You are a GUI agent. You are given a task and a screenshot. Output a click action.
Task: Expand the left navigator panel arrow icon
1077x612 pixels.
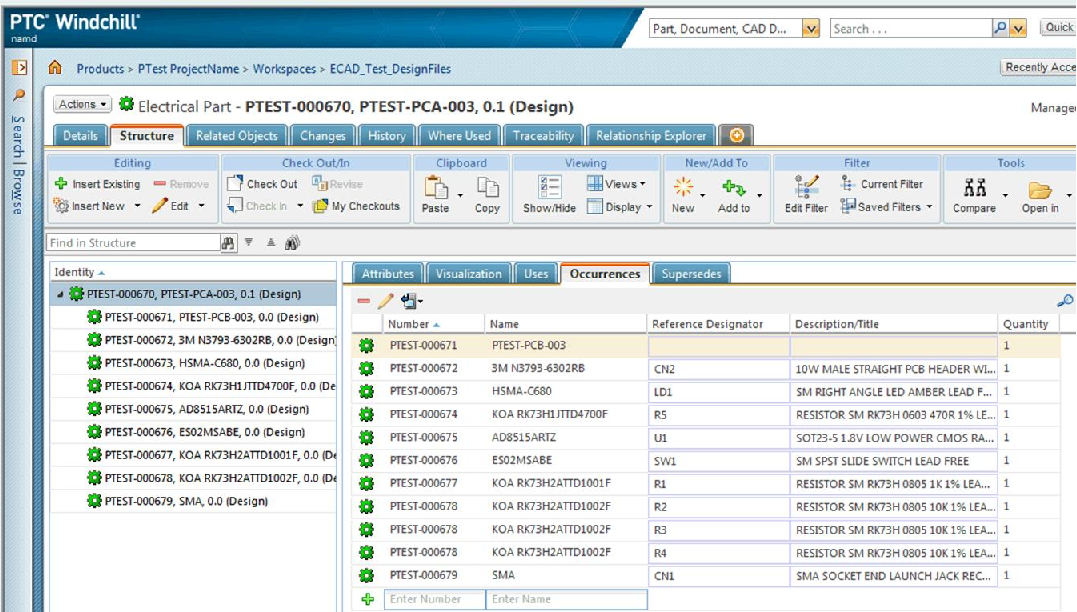point(19,67)
